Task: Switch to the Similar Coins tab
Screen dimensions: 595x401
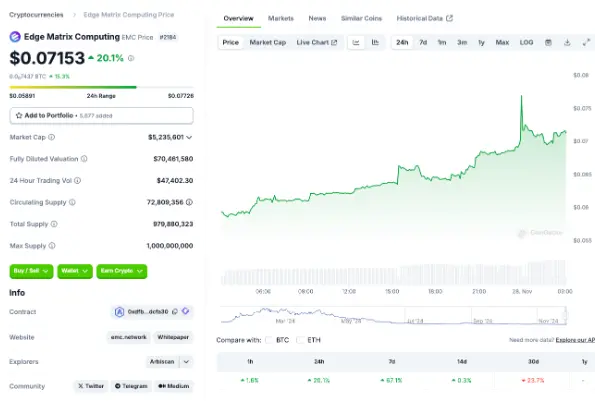Action: (361, 18)
